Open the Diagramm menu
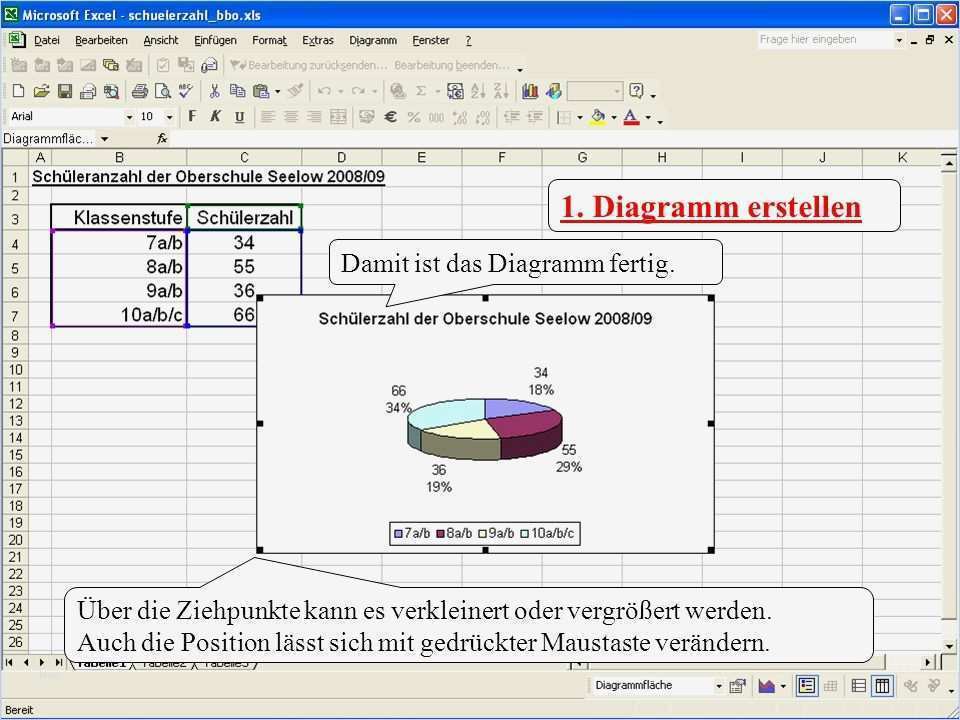The width and height of the screenshot is (960, 720). point(373,40)
